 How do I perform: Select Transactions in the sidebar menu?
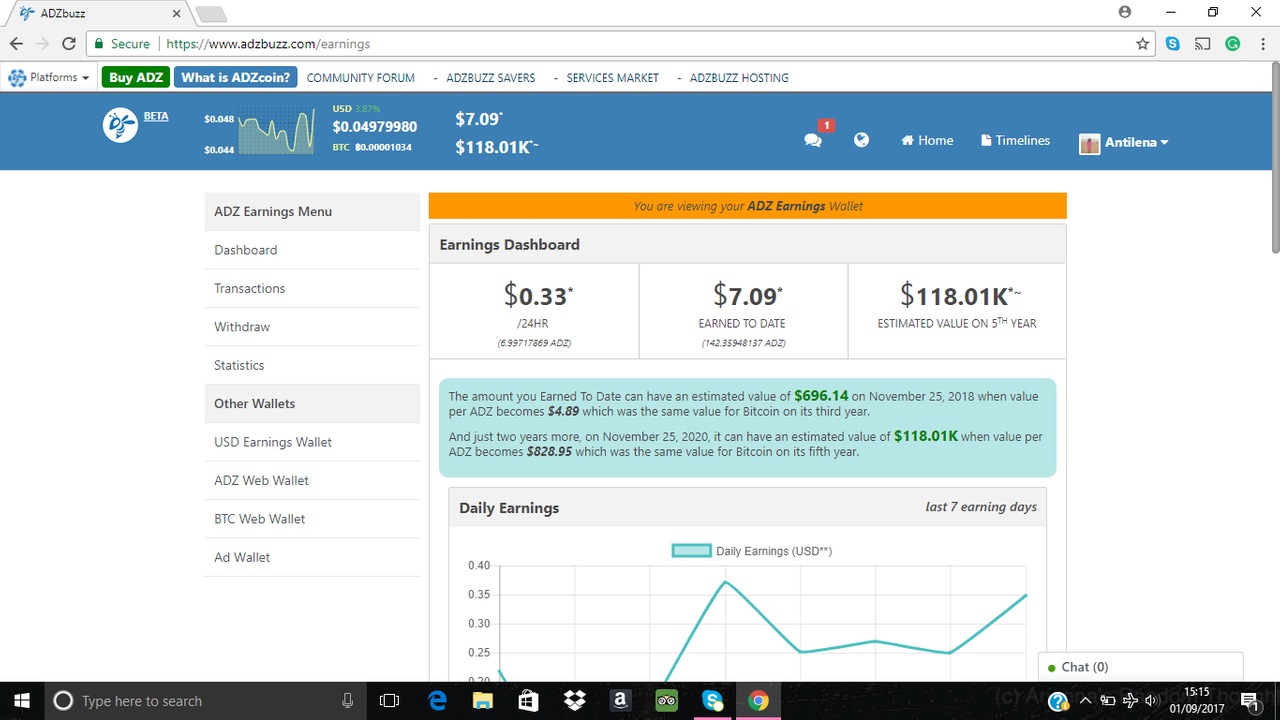point(312,288)
